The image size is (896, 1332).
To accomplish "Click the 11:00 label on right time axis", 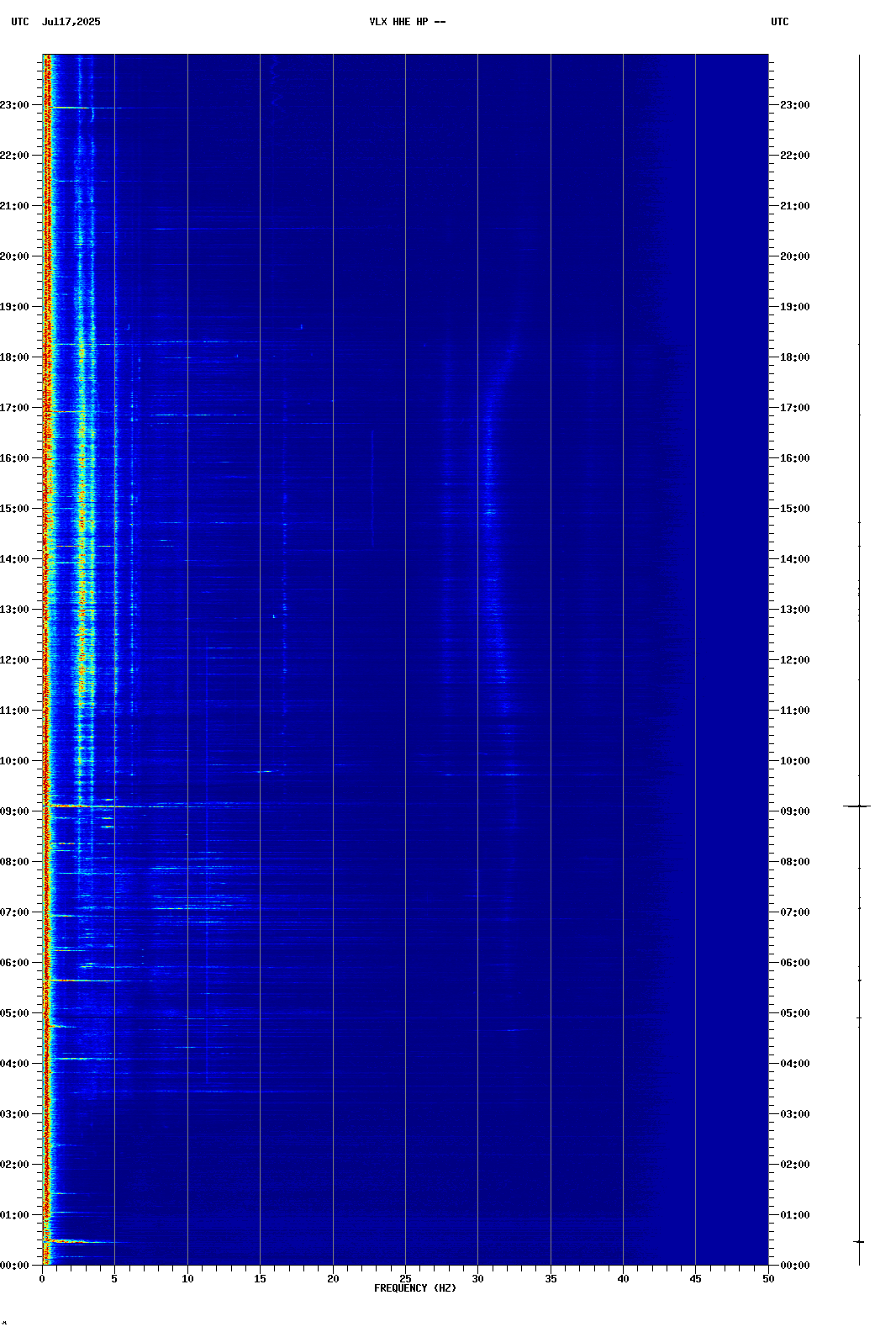I will (x=795, y=711).
